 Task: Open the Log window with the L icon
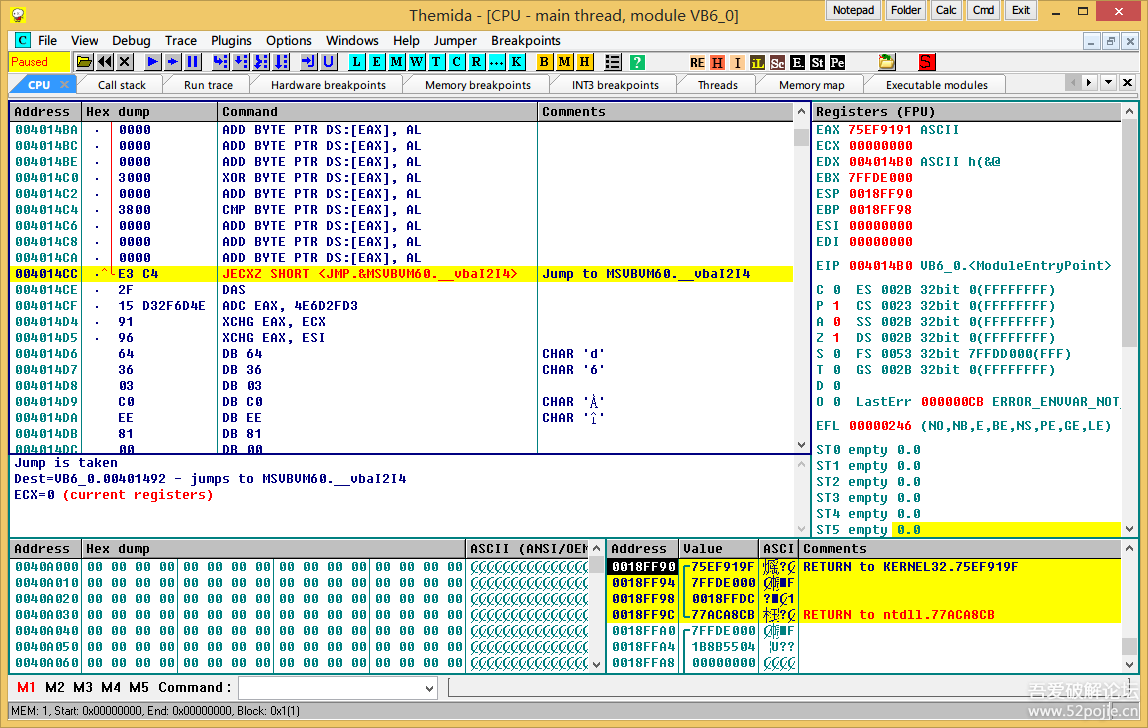coord(357,62)
